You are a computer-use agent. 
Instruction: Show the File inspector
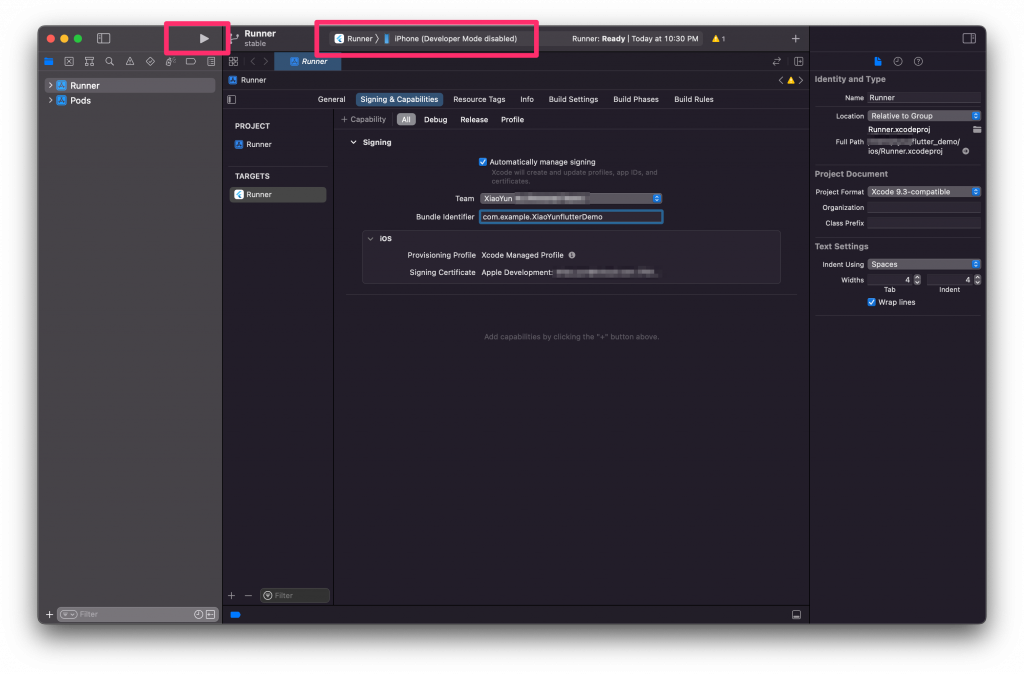(x=878, y=61)
